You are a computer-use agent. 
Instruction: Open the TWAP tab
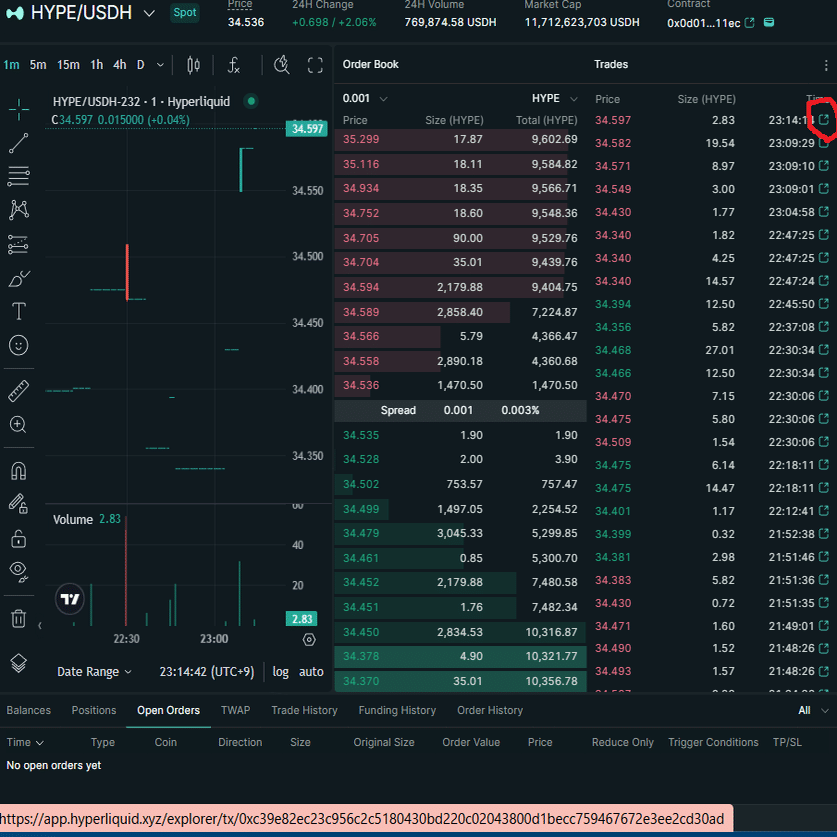coord(235,710)
